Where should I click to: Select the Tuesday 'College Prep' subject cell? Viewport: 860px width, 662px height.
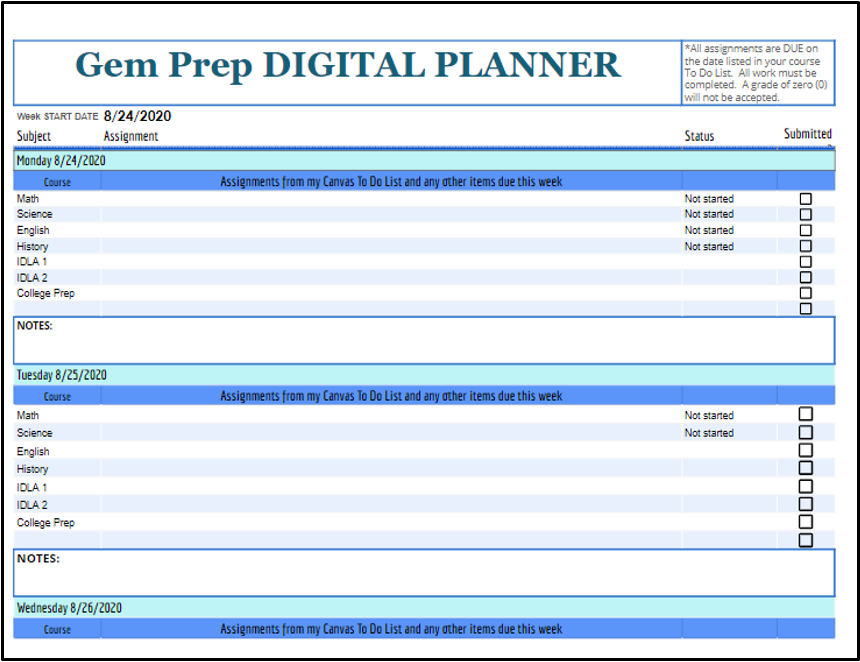pos(57,522)
